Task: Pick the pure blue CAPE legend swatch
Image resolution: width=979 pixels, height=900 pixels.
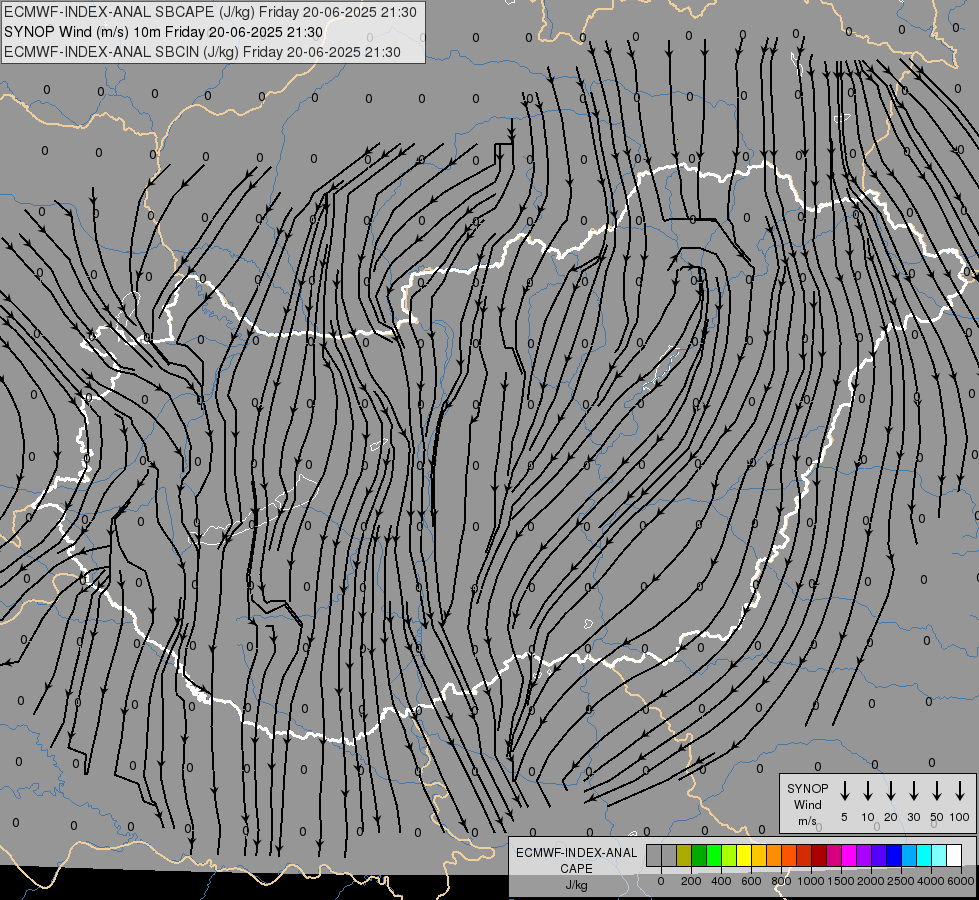Action: (893, 855)
